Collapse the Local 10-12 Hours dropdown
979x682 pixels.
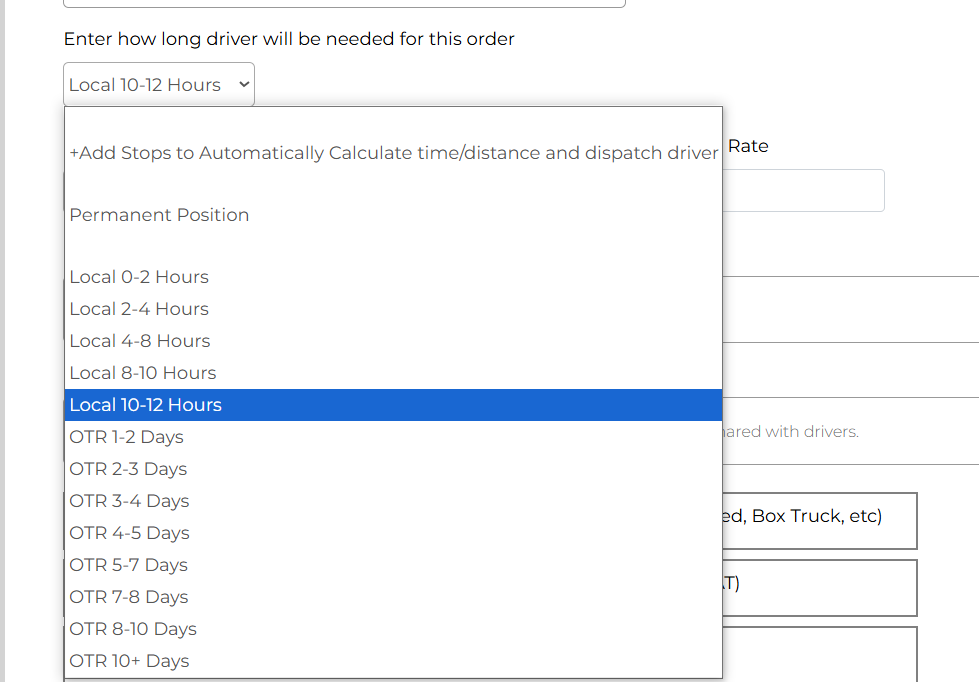pyautogui.click(x=159, y=85)
